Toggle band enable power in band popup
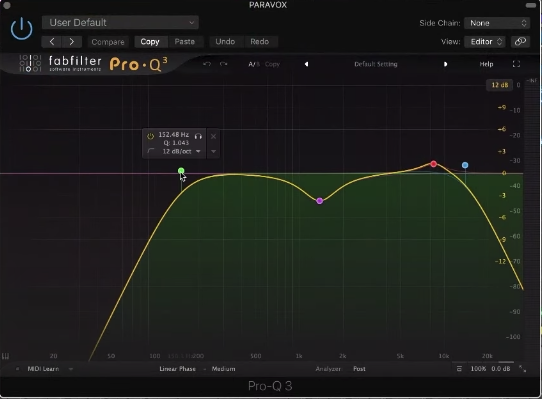 pos(150,136)
